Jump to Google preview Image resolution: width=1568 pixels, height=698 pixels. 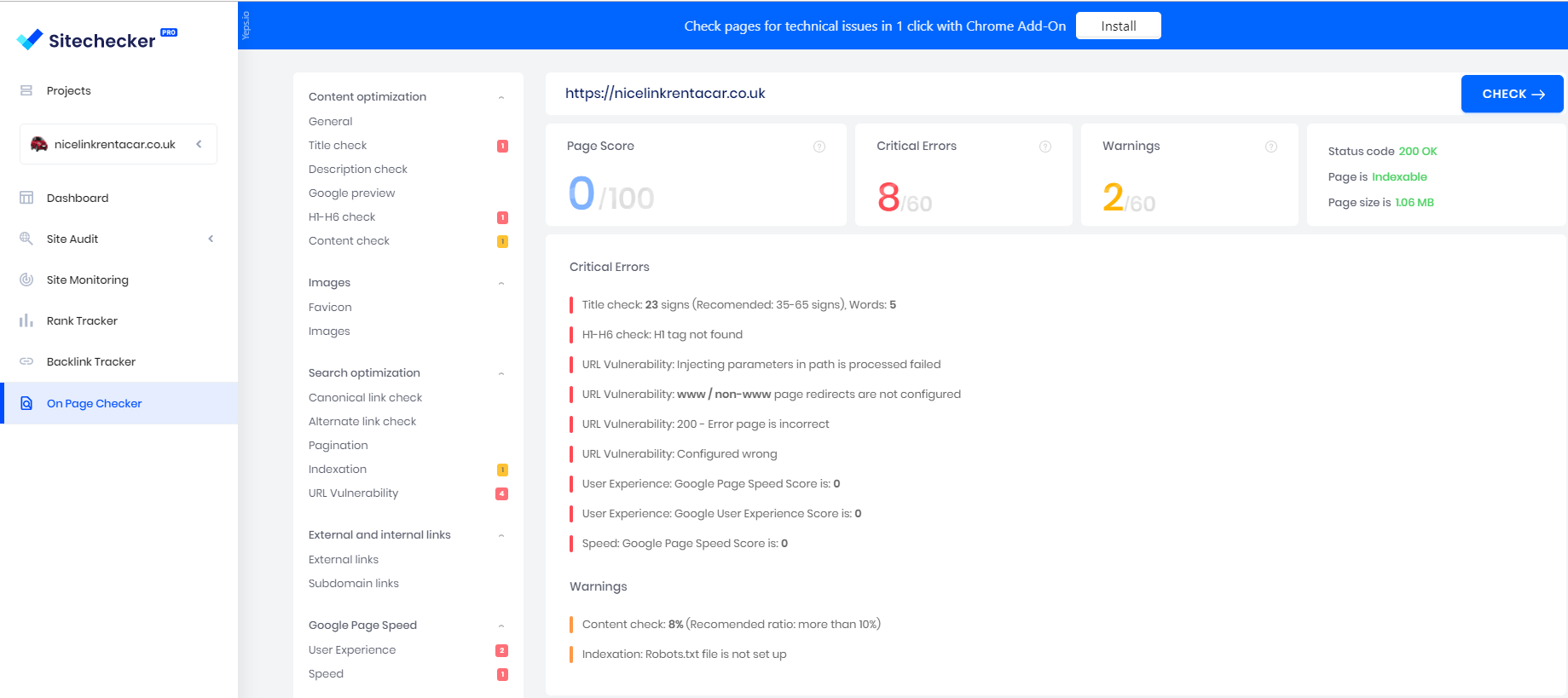tap(352, 193)
